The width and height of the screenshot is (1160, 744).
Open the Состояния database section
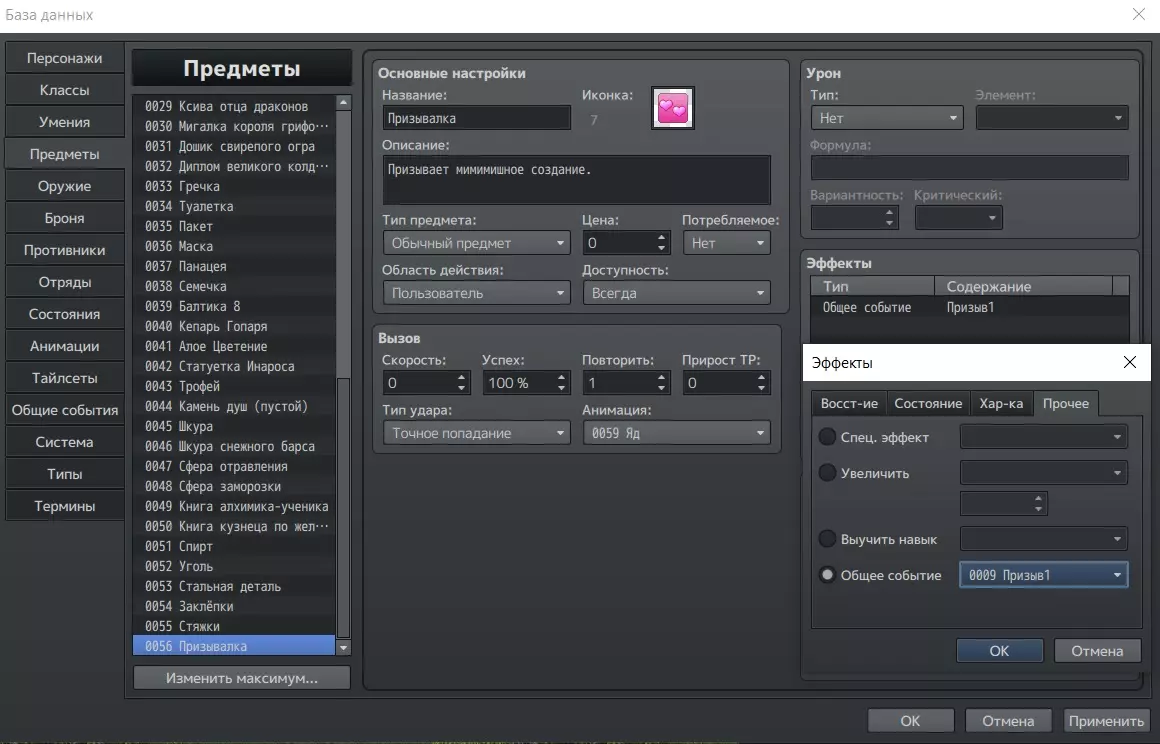pos(64,314)
